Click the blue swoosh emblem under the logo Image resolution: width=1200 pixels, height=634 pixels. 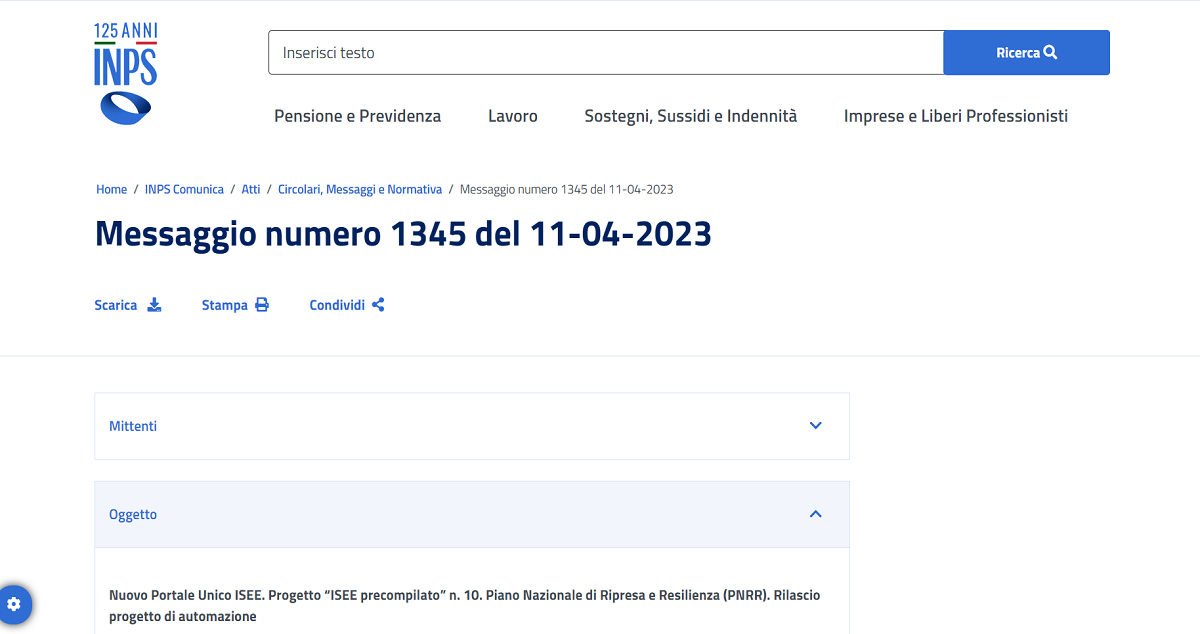click(x=124, y=107)
